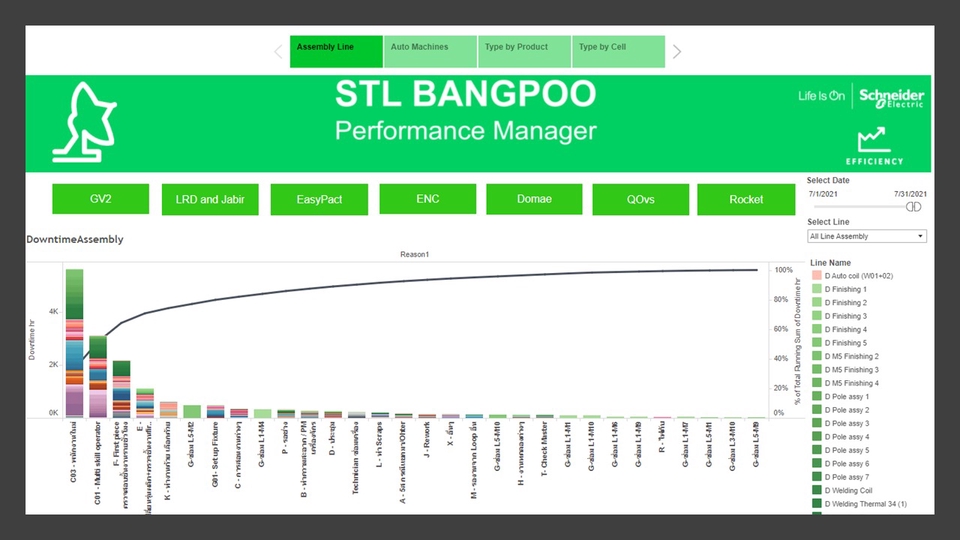Choose the EasyPact button

[319, 200]
